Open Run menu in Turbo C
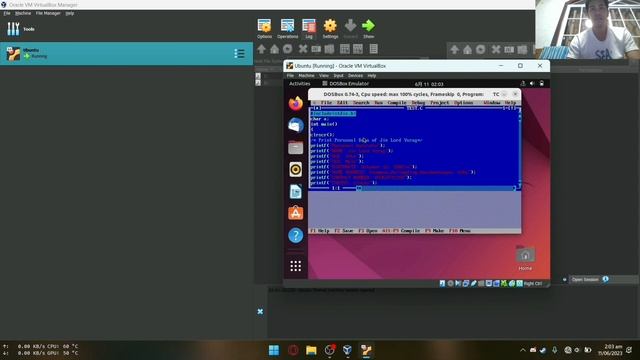 (378, 103)
